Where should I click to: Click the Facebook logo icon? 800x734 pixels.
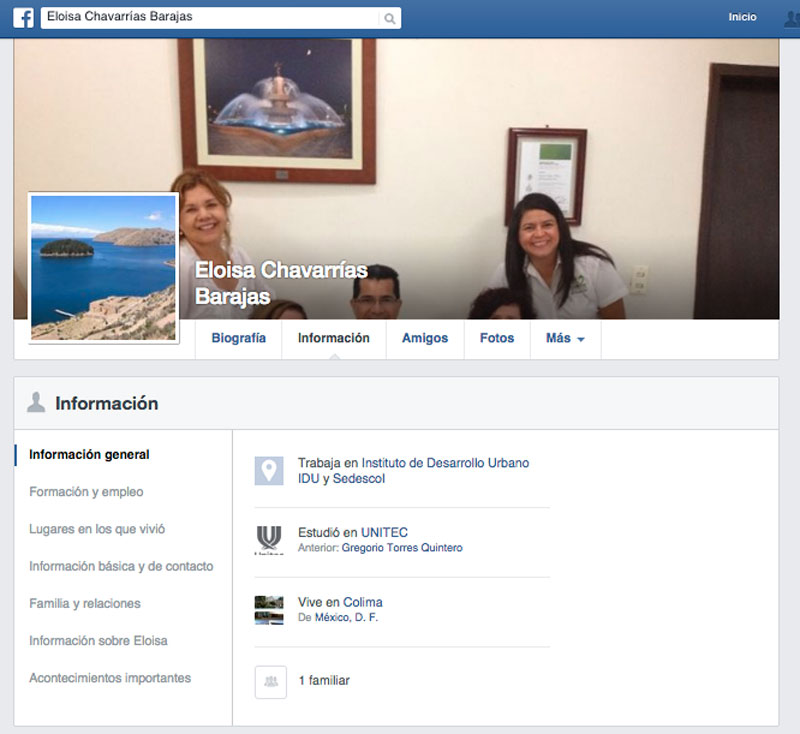click(x=23, y=18)
